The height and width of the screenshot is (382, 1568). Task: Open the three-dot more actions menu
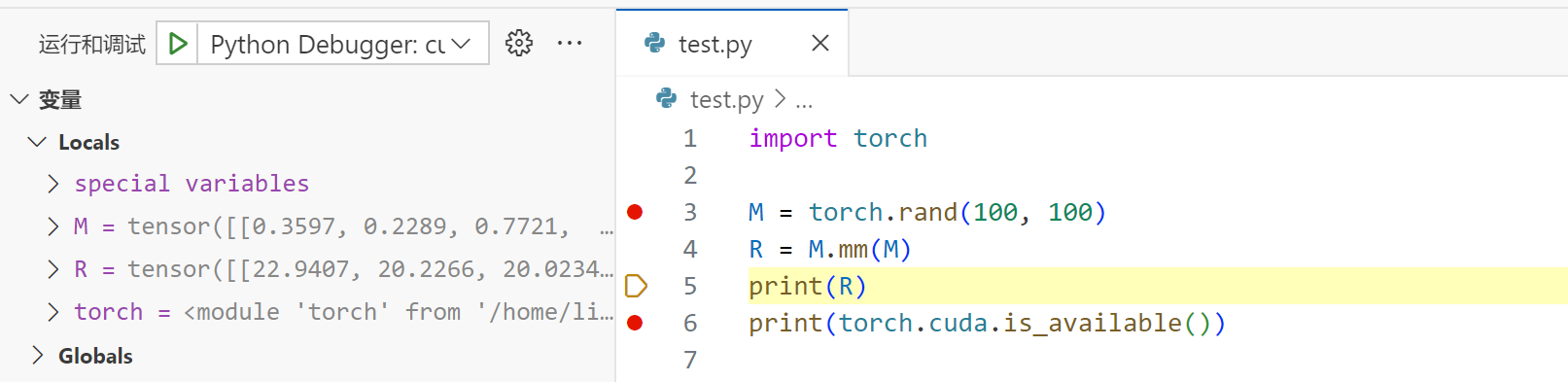point(570,43)
